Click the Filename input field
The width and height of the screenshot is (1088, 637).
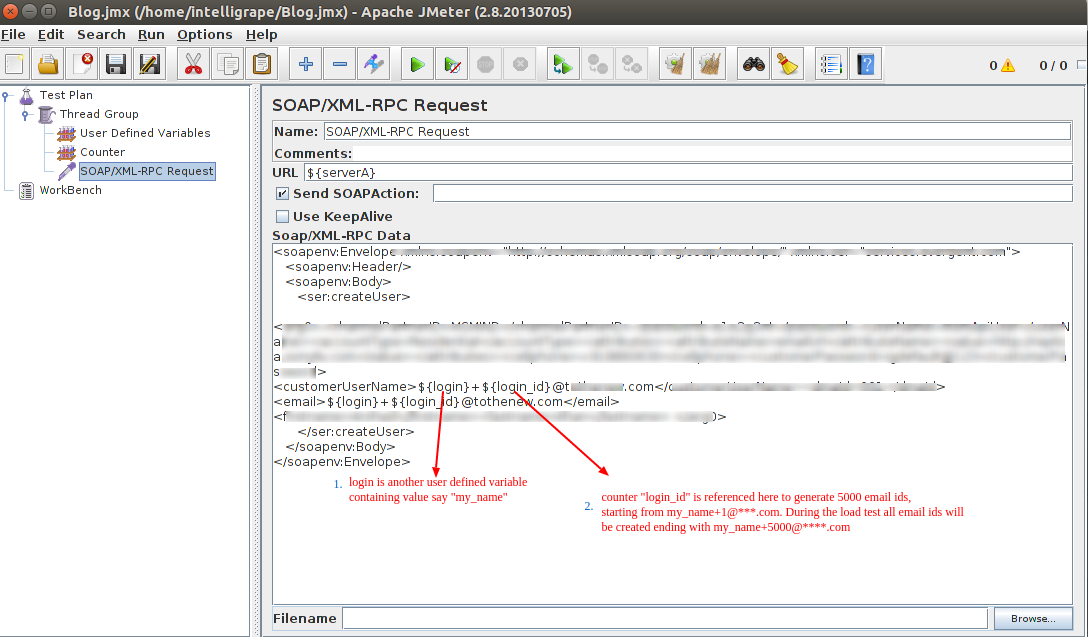(x=665, y=618)
